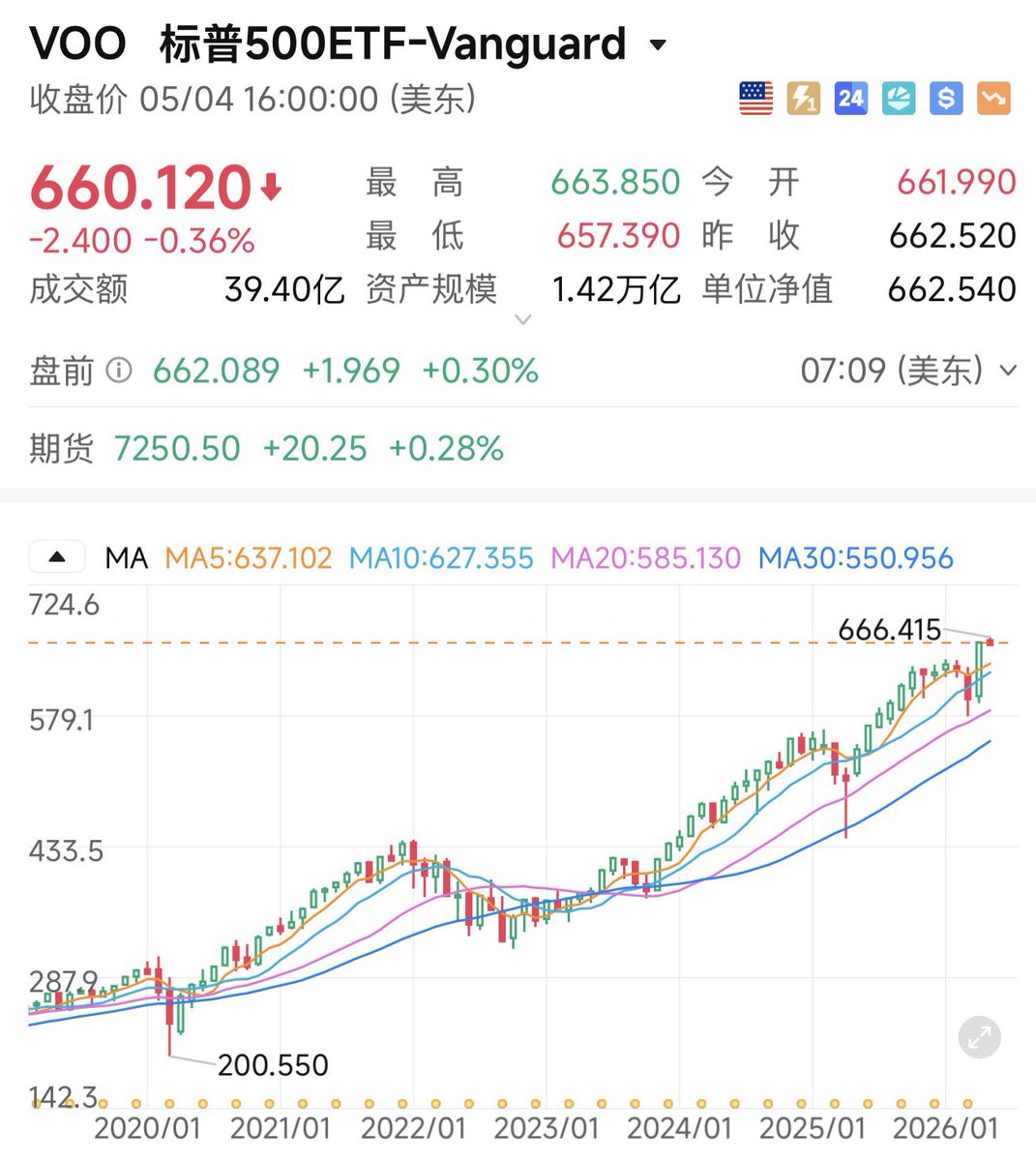Viewport: 1036px width, 1161px height.
Task: Tap the current price 660.120
Action: tap(141, 188)
